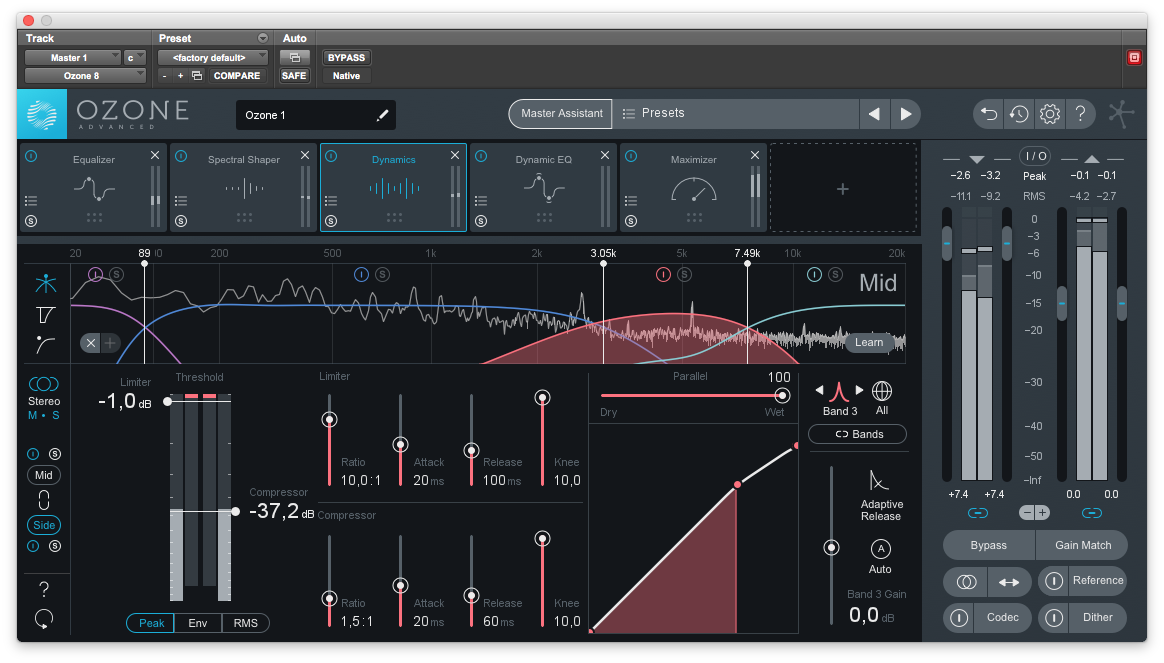
Task: Click the Undo arrow icon
Action: click(x=989, y=114)
